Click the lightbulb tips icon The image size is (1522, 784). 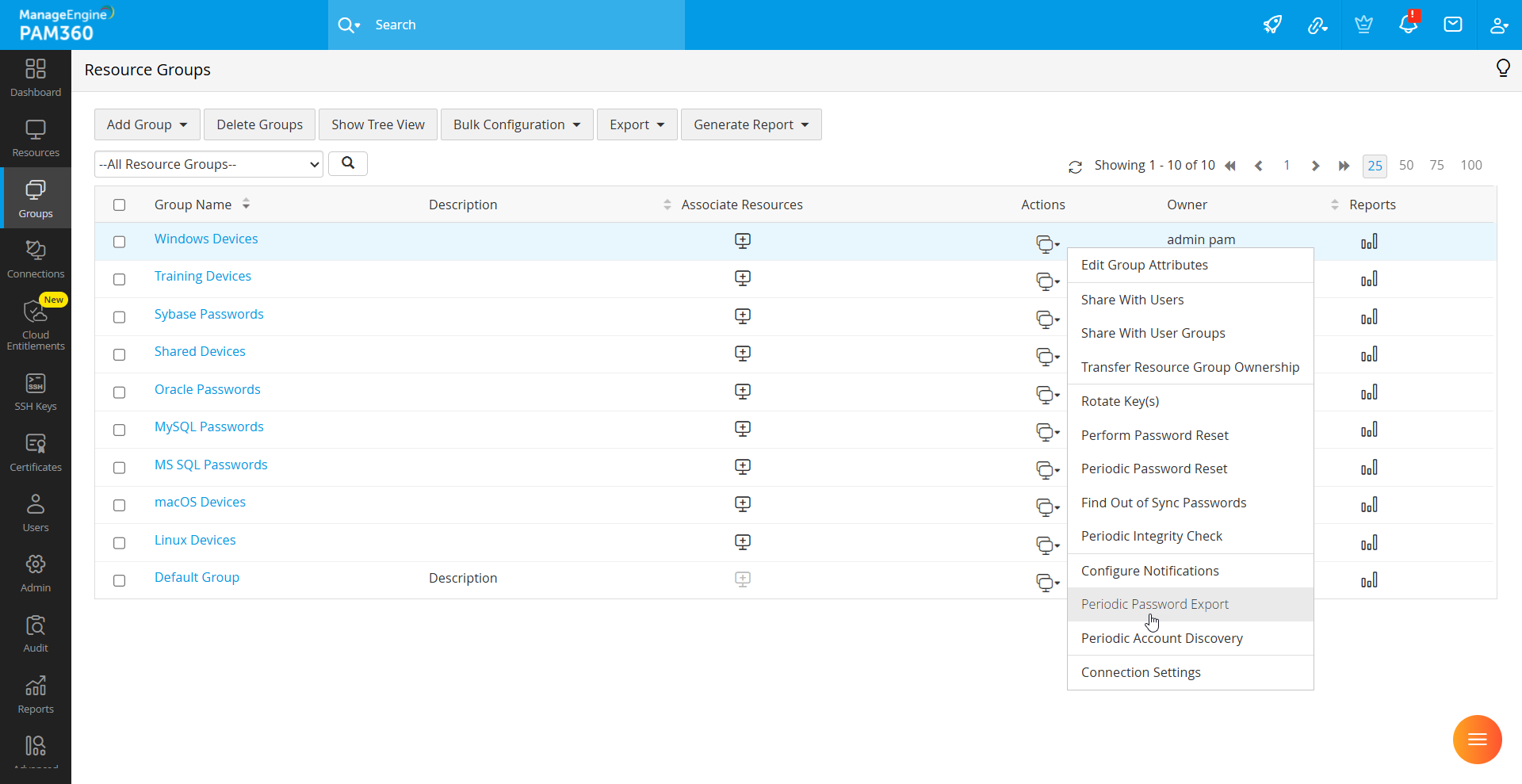point(1502,68)
